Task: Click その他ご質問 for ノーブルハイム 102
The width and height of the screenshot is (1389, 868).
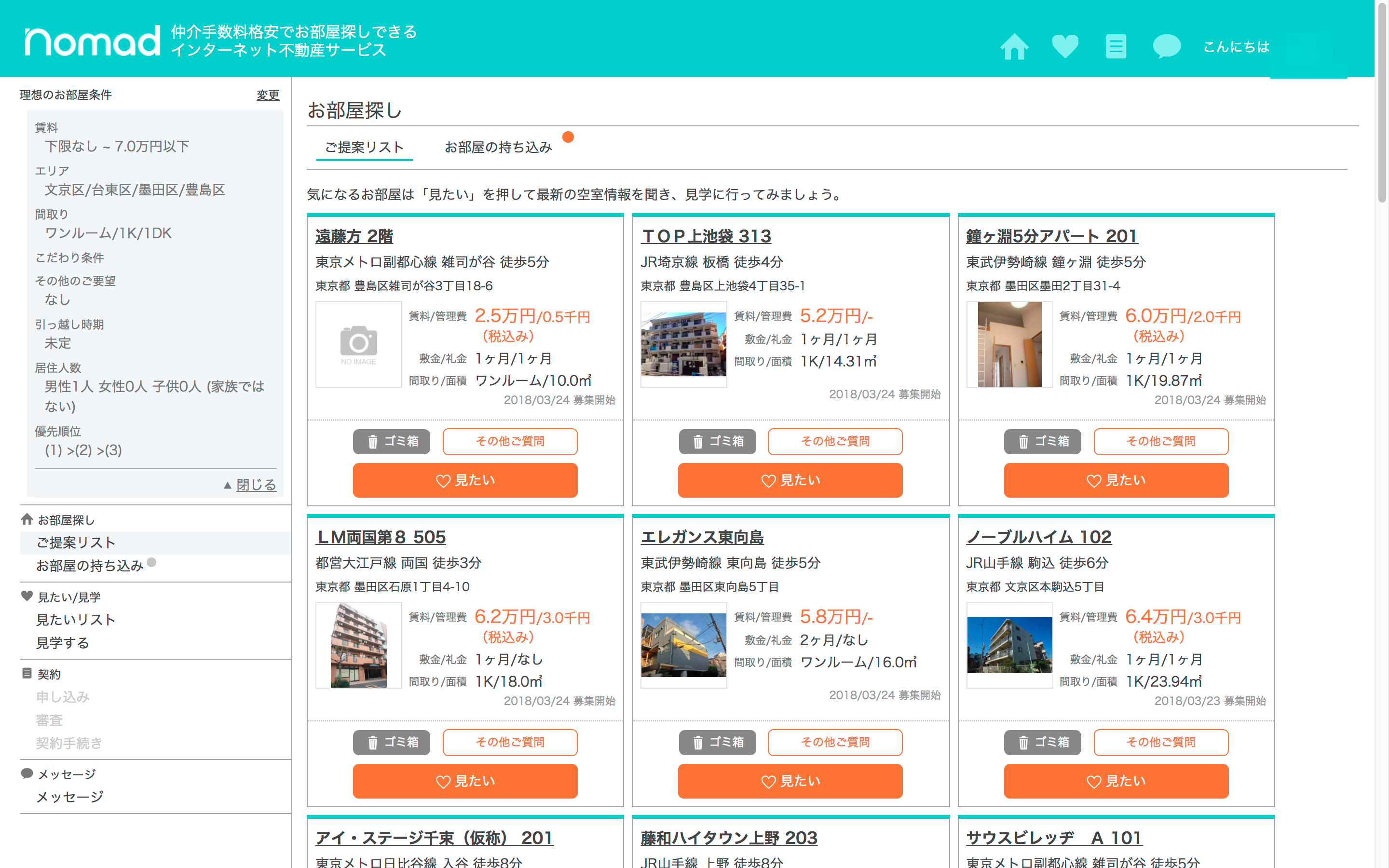Action: click(x=1160, y=742)
